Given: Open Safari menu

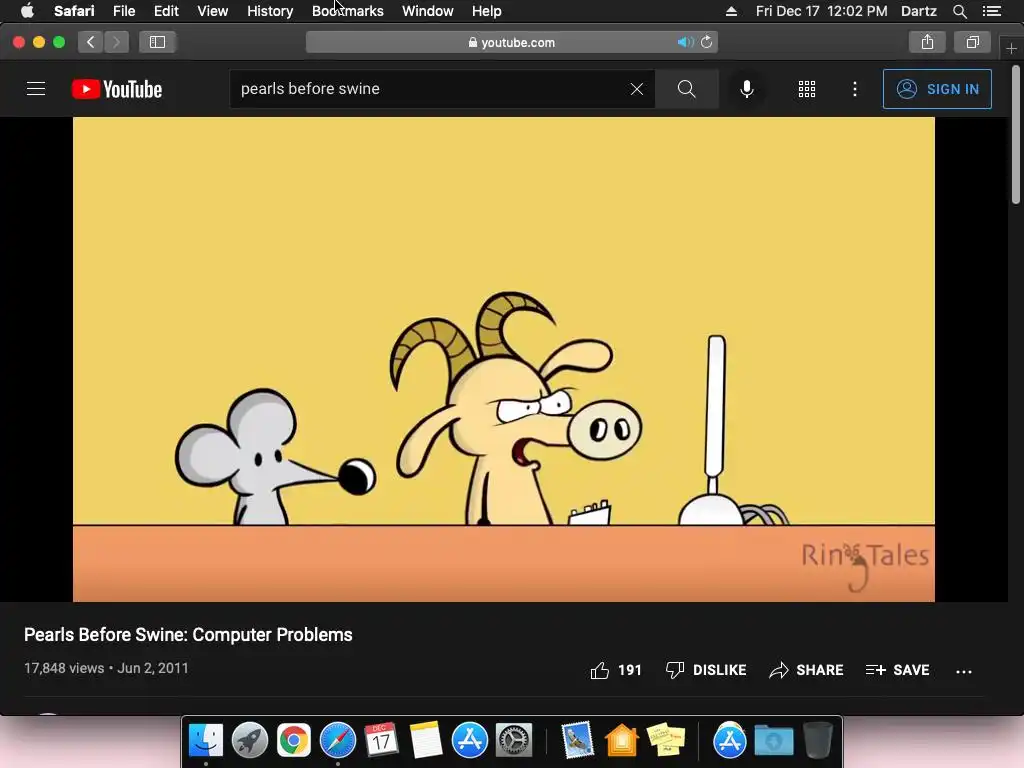Looking at the screenshot, I should (74, 11).
